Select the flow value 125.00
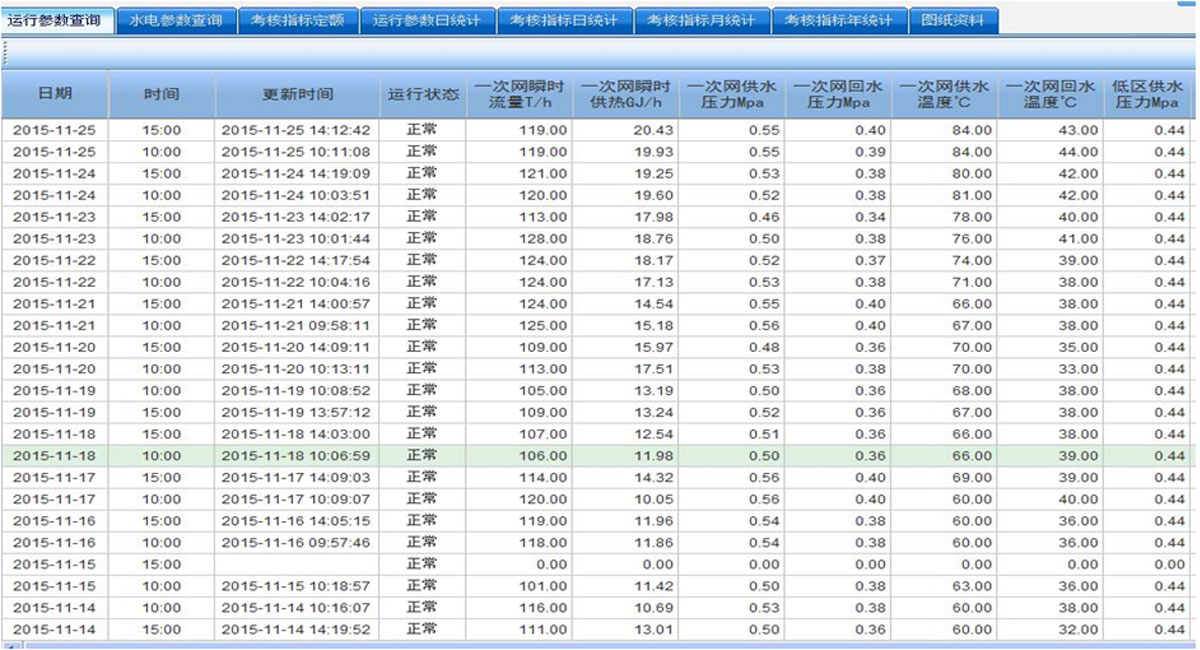 tap(543, 326)
